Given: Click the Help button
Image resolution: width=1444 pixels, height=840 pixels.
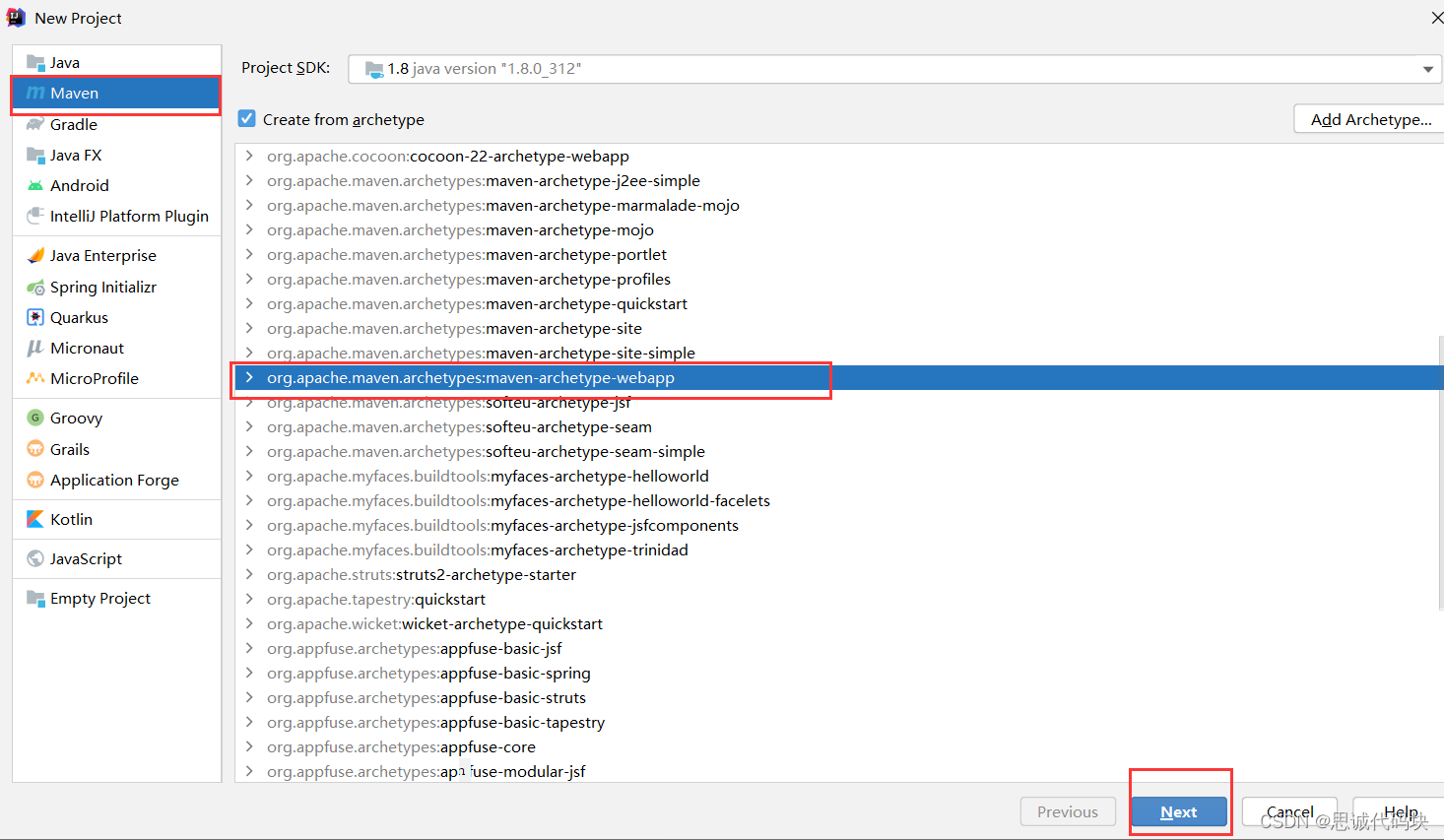Looking at the screenshot, I should [x=1399, y=811].
